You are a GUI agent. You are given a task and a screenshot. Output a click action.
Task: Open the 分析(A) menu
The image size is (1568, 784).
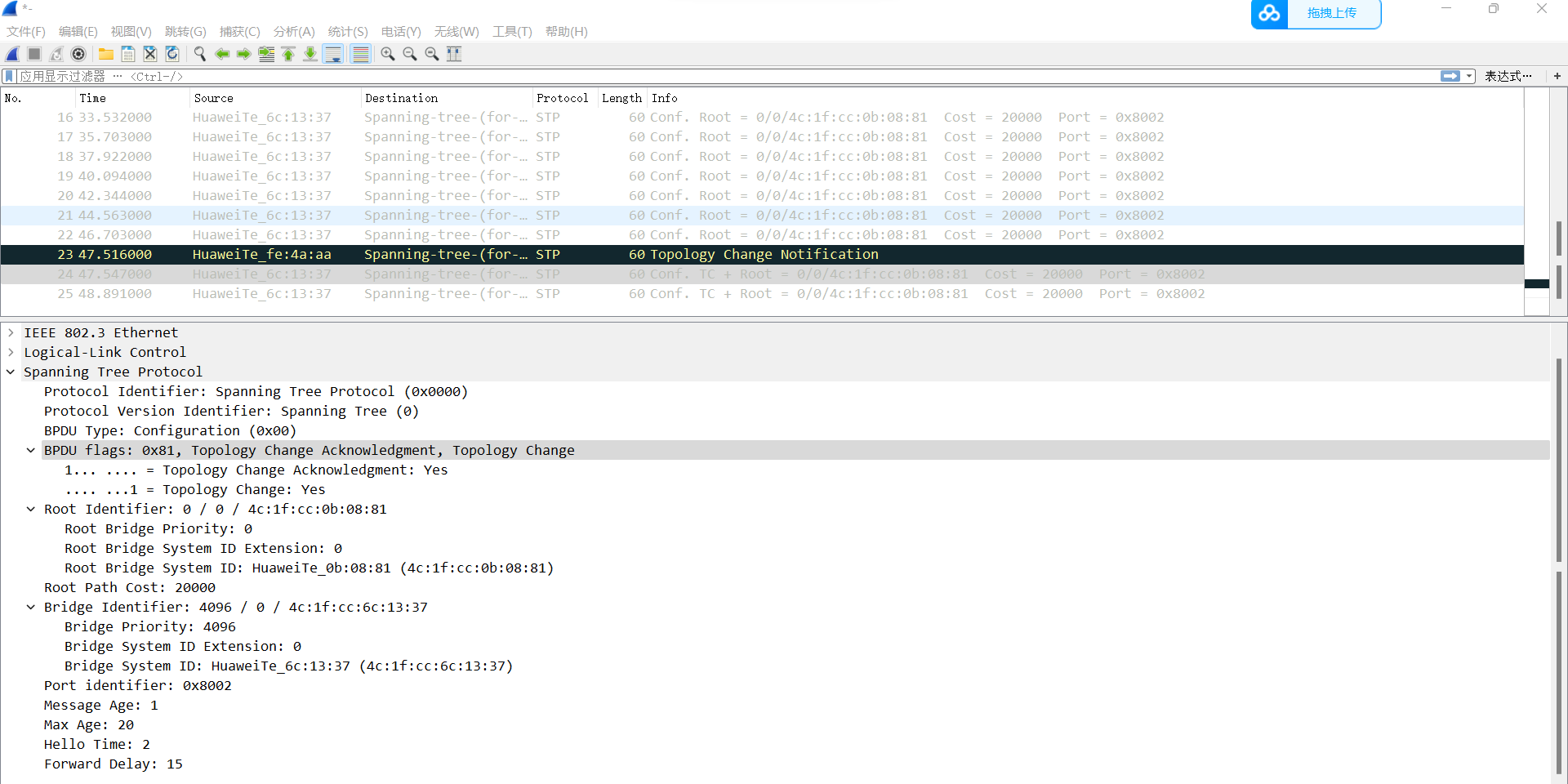(x=294, y=32)
